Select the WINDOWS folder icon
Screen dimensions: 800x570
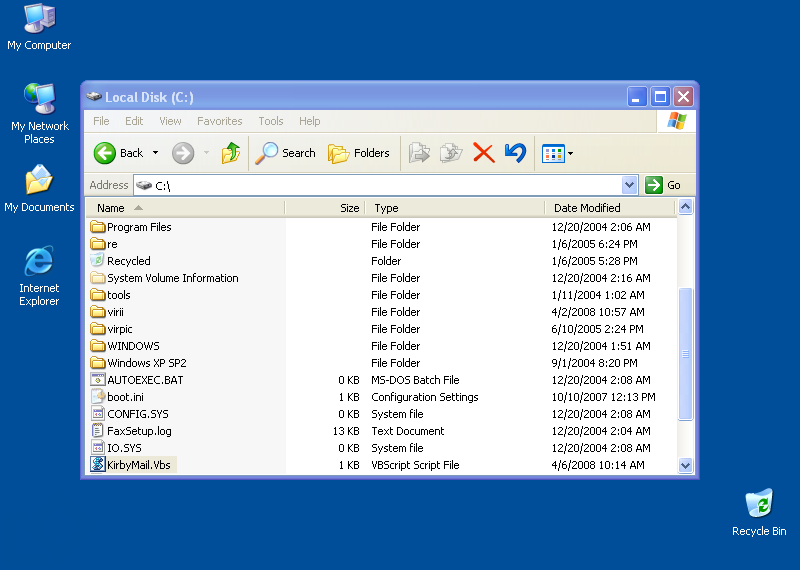click(97, 346)
